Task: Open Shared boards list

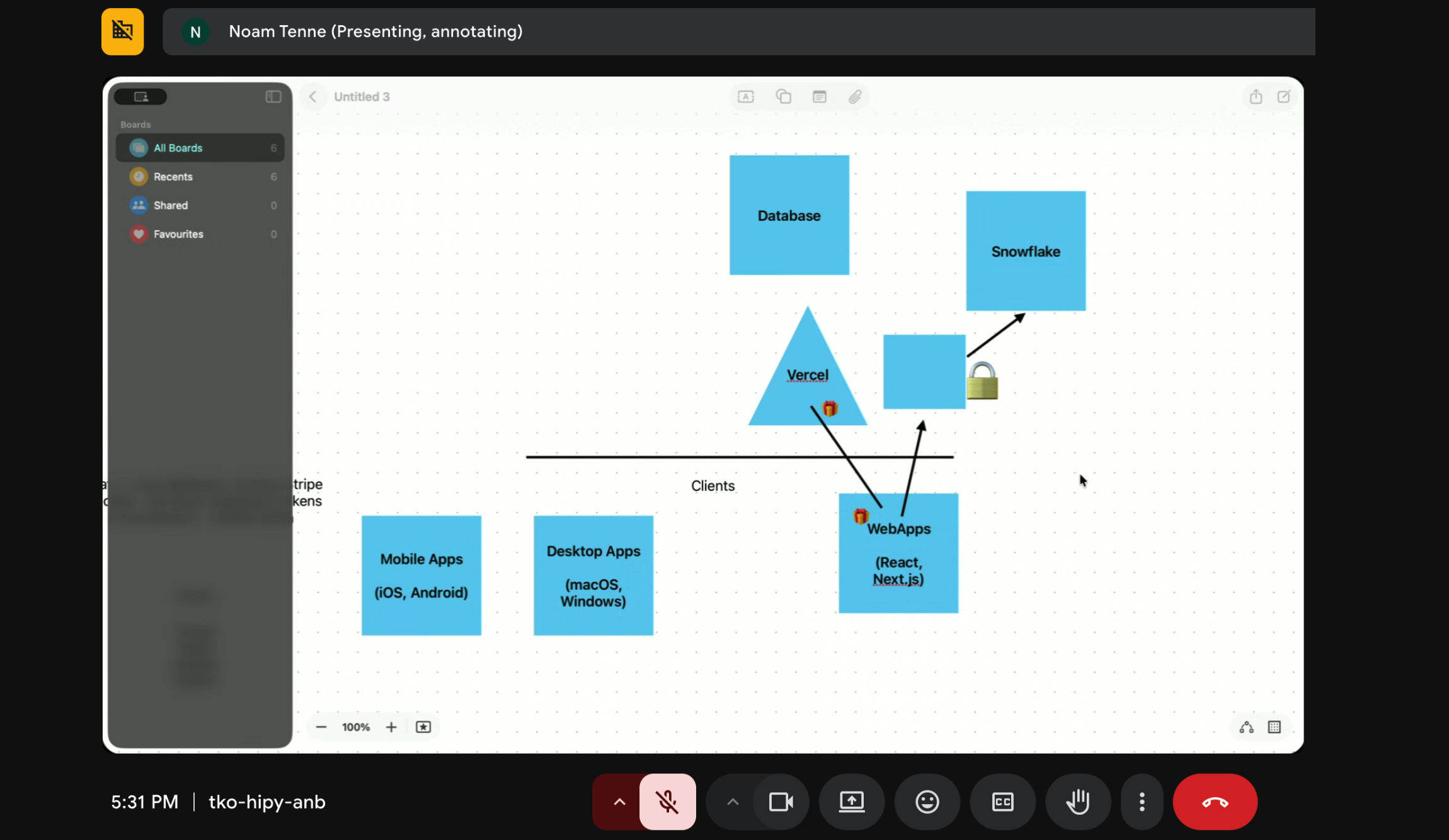Action: point(200,205)
